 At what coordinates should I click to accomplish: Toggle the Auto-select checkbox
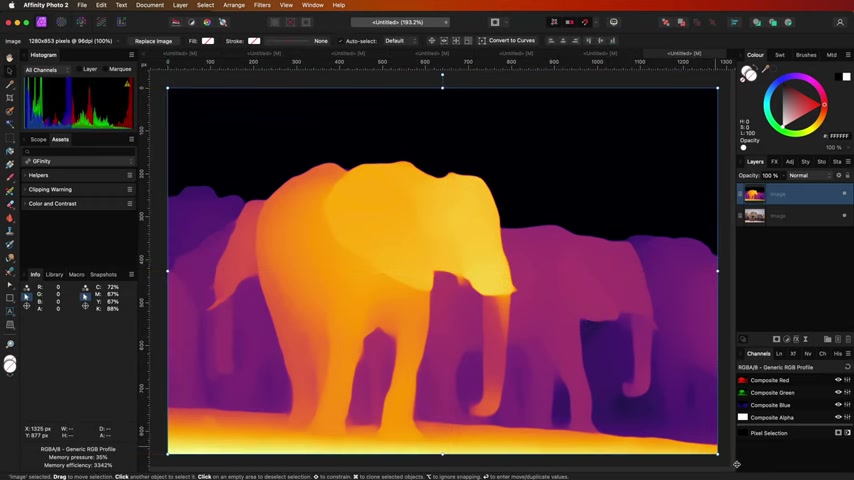click(x=341, y=41)
